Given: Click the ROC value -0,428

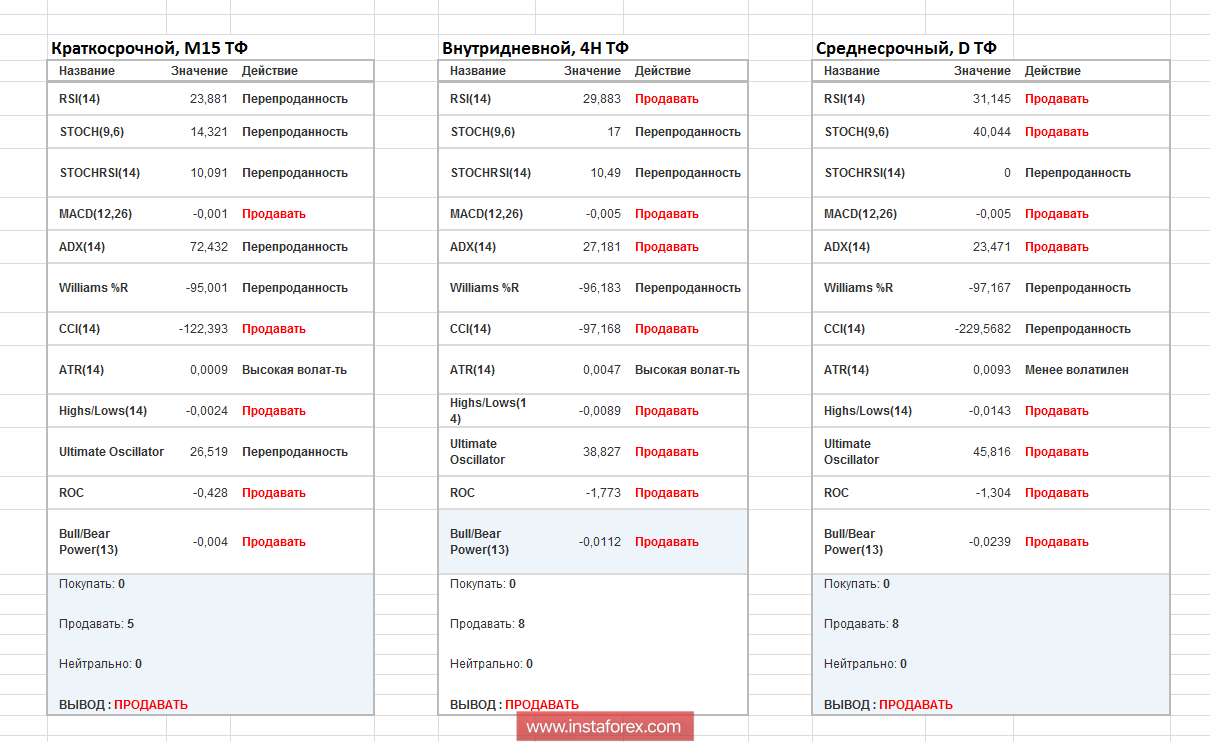Looking at the screenshot, I should [x=210, y=493].
